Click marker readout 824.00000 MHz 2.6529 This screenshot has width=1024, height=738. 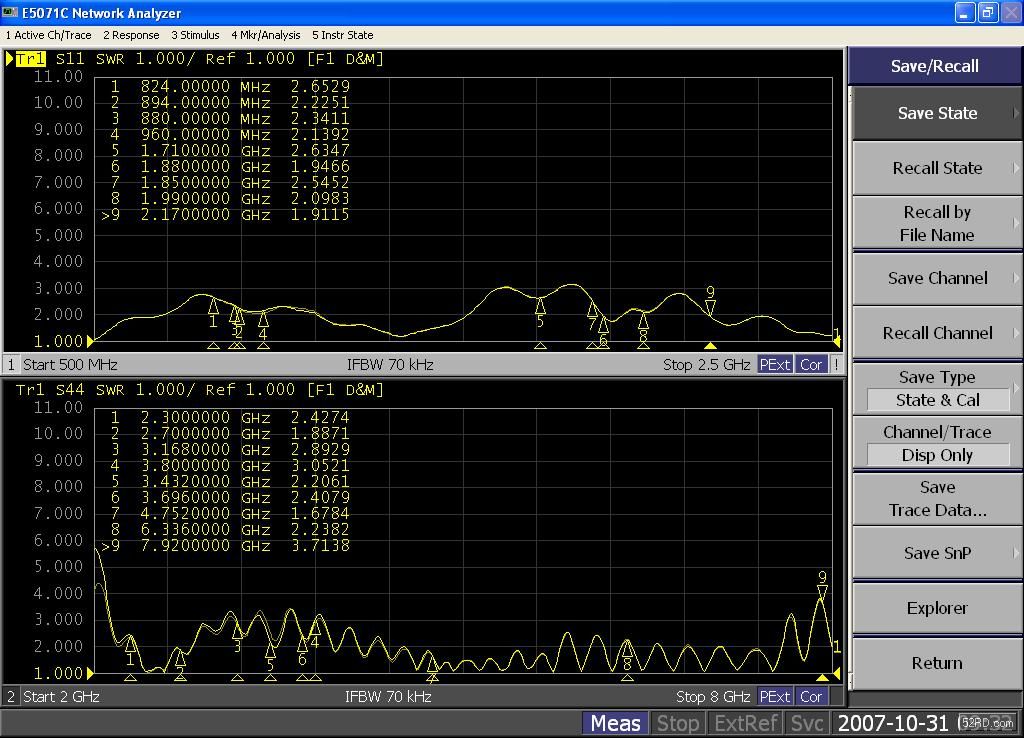click(x=230, y=86)
